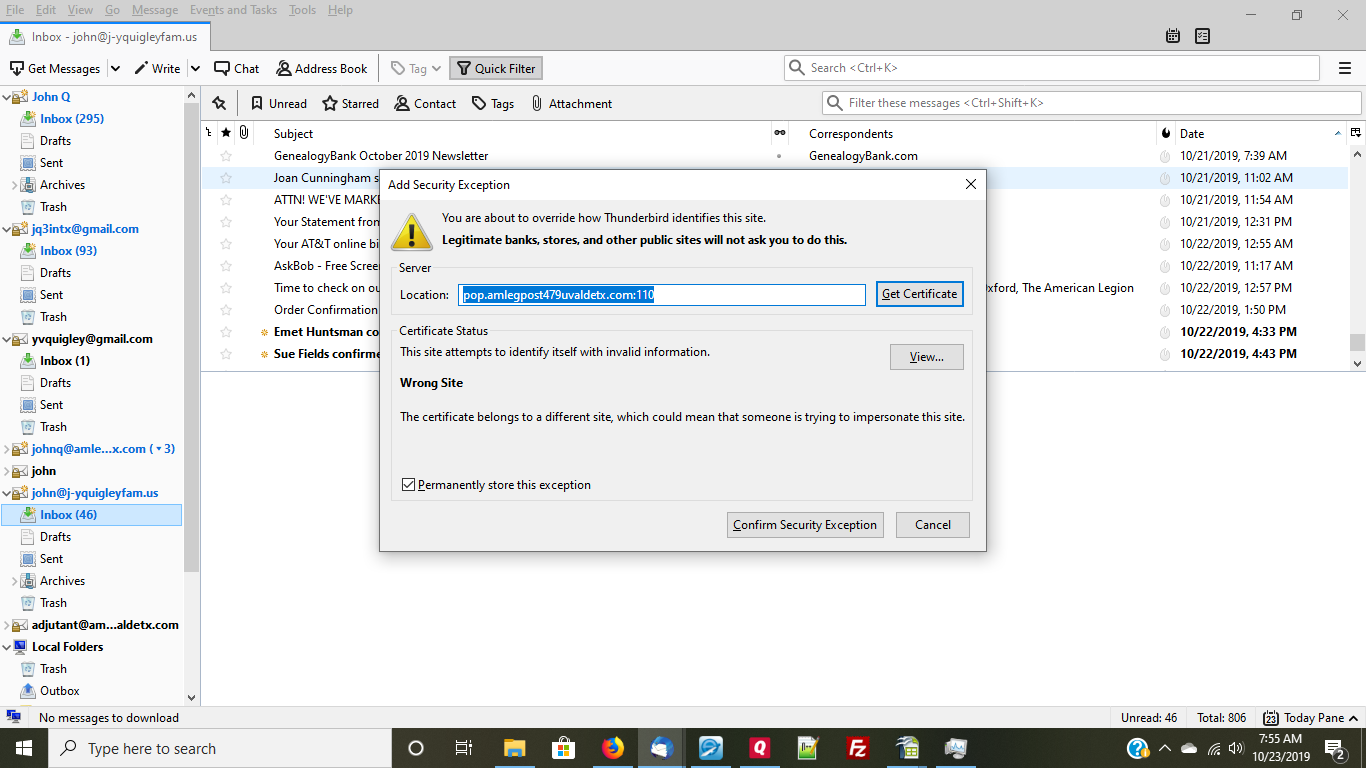
Task: Collapse the John Q account tree
Action: pyautogui.click(x=7, y=97)
